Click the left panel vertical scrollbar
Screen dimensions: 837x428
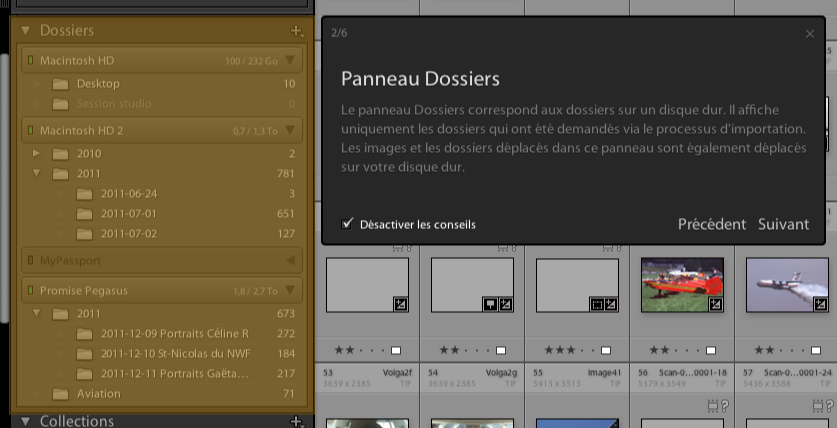[x=4, y=188]
